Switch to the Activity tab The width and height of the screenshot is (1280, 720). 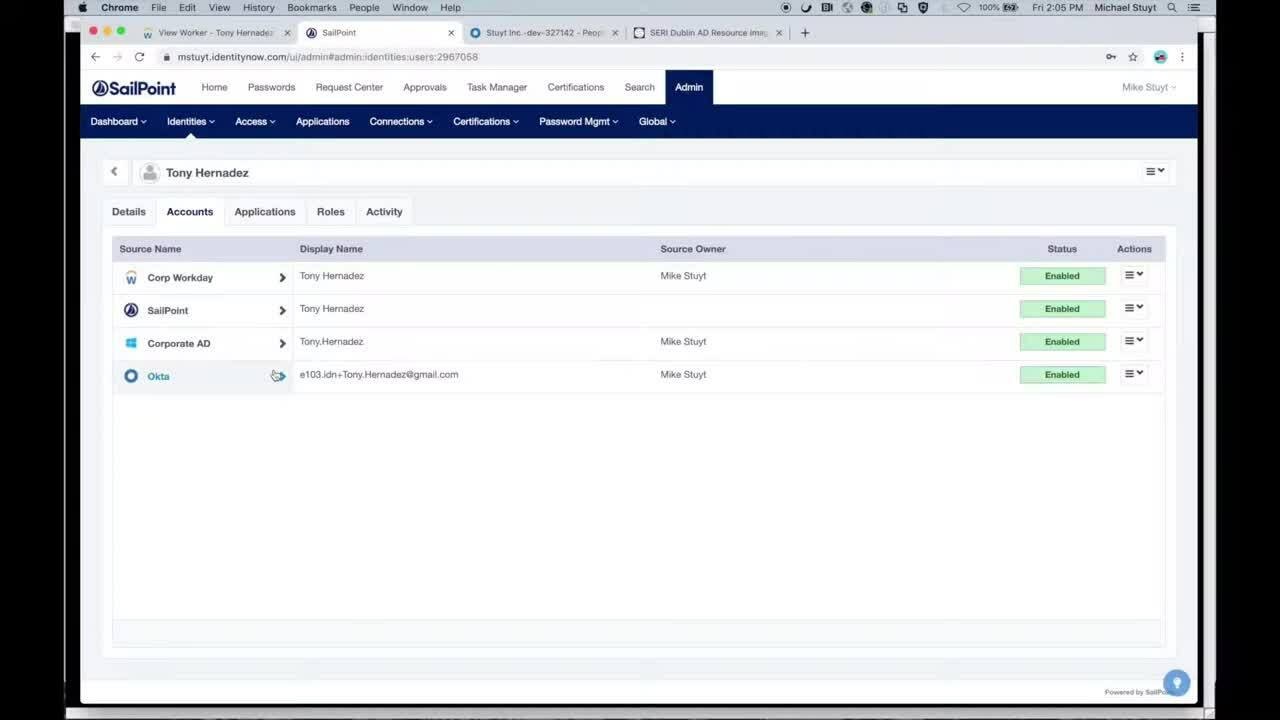pos(384,212)
